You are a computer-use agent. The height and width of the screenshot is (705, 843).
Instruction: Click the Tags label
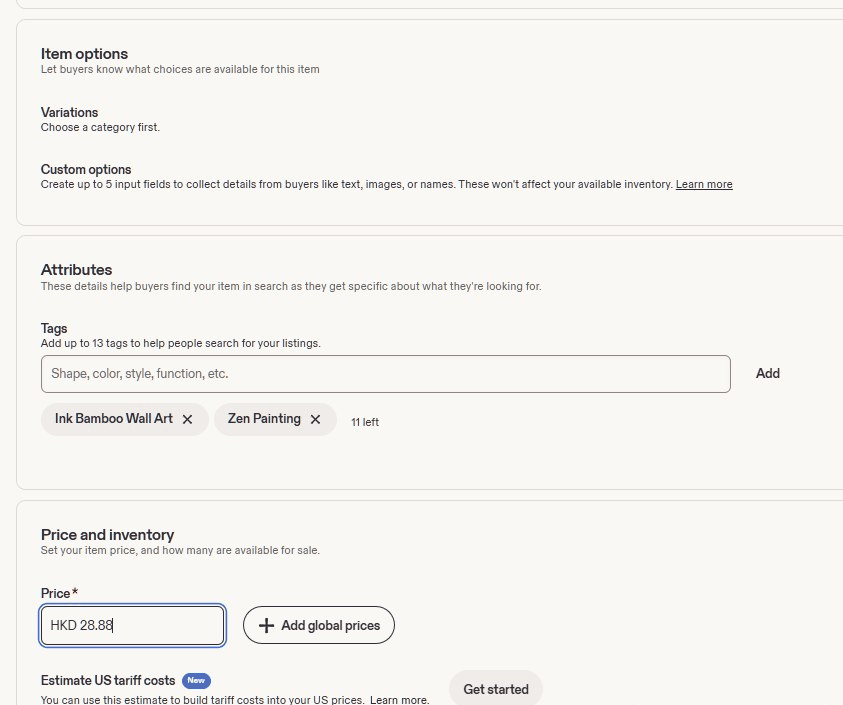[54, 329]
